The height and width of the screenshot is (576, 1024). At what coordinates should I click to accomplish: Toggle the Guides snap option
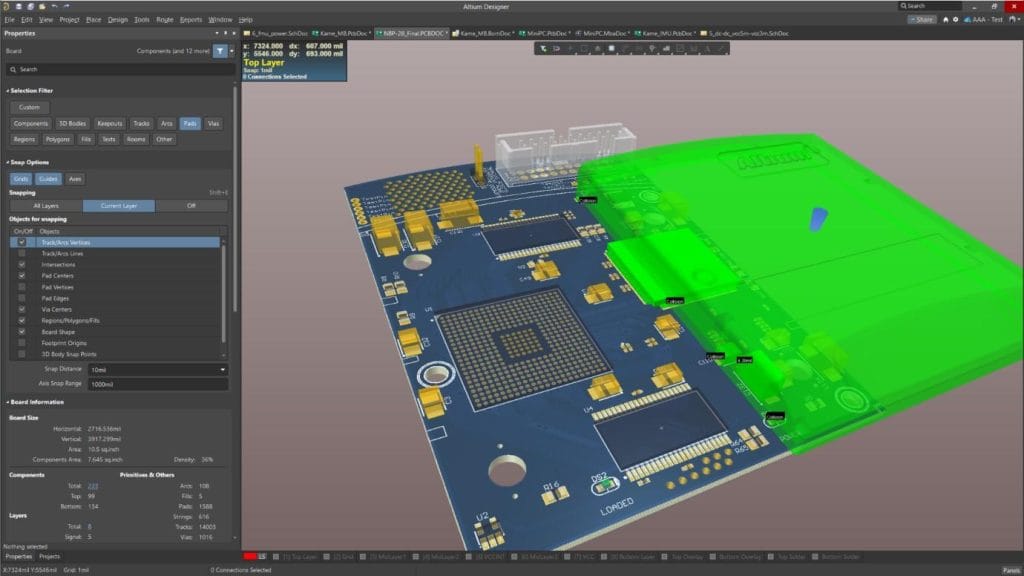[x=51, y=177]
